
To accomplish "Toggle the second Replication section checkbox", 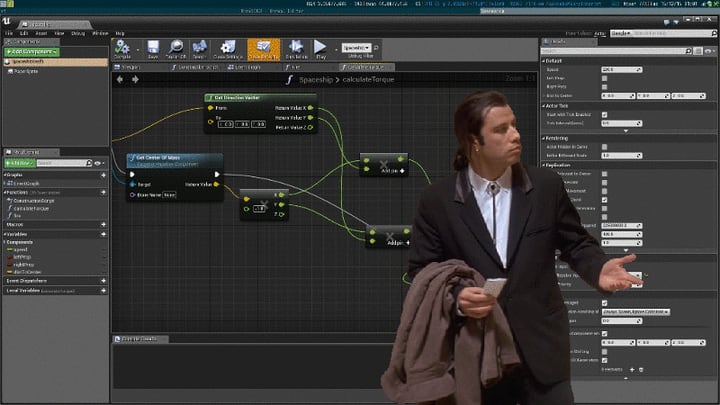I will coord(604,182).
